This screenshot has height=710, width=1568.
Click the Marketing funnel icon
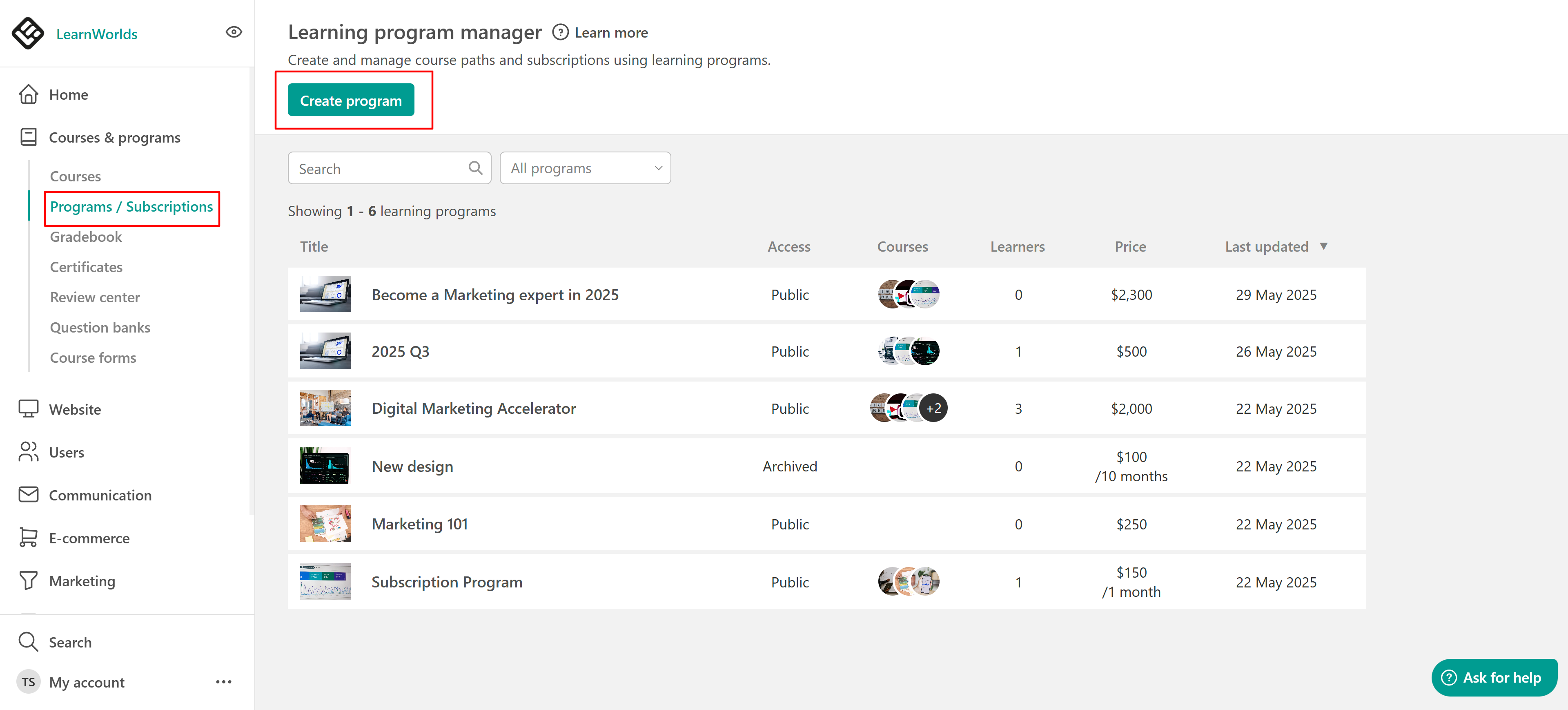(28, 581)
